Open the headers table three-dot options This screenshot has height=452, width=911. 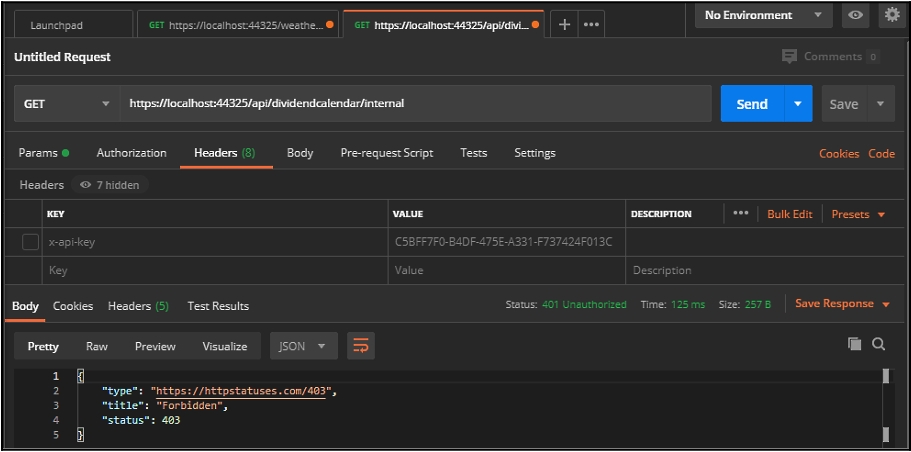coord(740,214)
